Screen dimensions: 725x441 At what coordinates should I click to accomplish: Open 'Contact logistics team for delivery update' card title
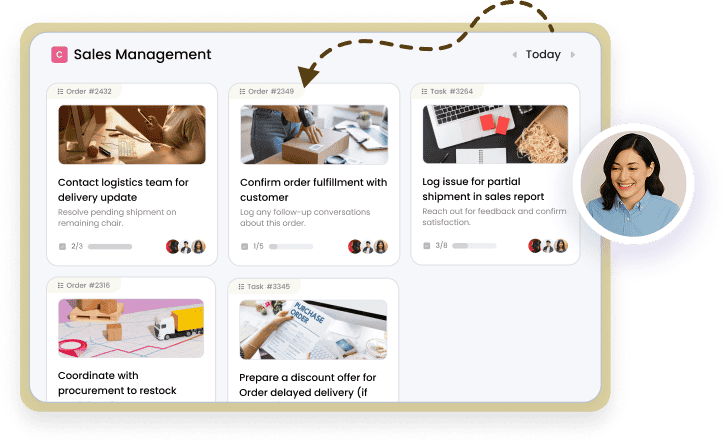click(123, 190)
